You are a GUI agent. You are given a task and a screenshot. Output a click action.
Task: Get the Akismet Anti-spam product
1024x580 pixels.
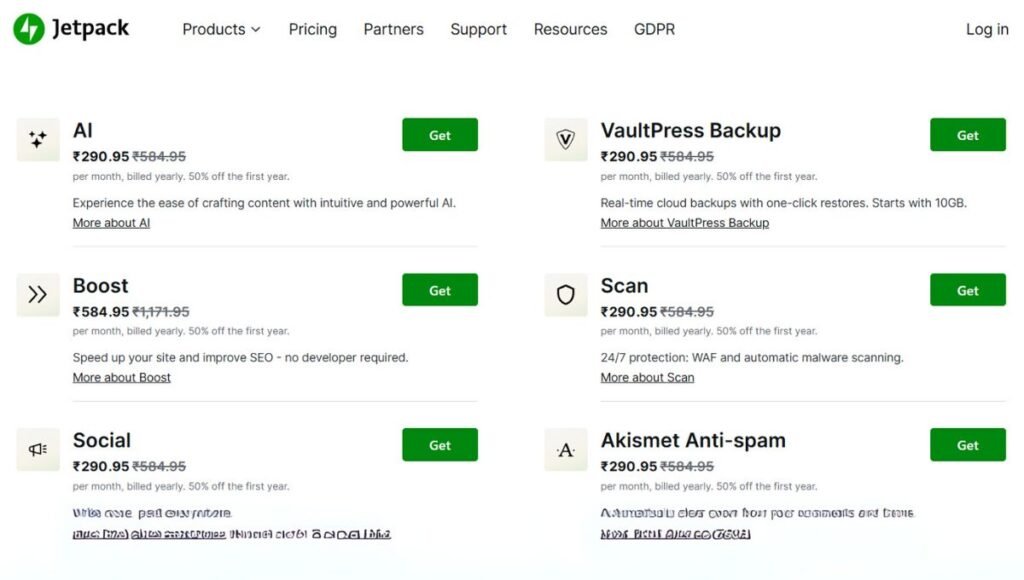(968, 445)
